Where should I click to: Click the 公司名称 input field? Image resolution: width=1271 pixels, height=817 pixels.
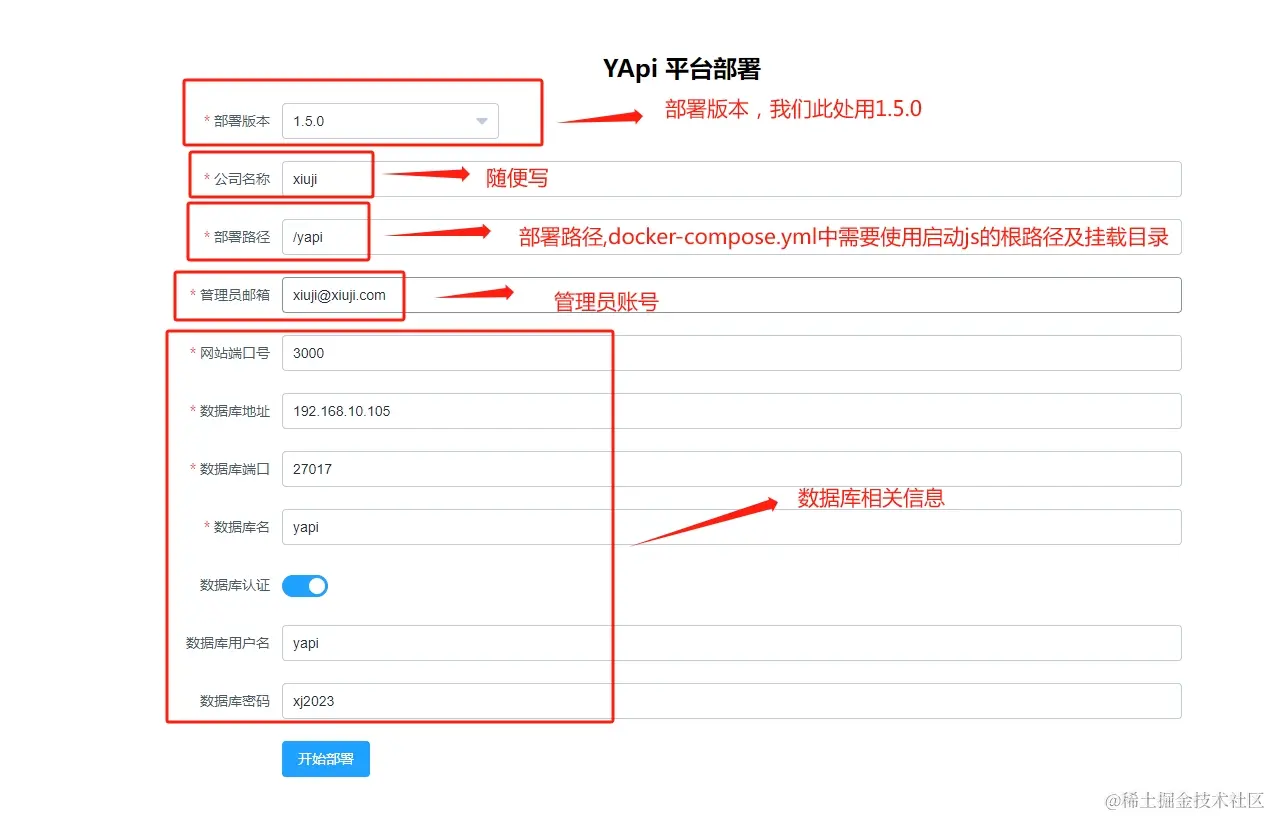pyautogui.click(x=731, y=179)
